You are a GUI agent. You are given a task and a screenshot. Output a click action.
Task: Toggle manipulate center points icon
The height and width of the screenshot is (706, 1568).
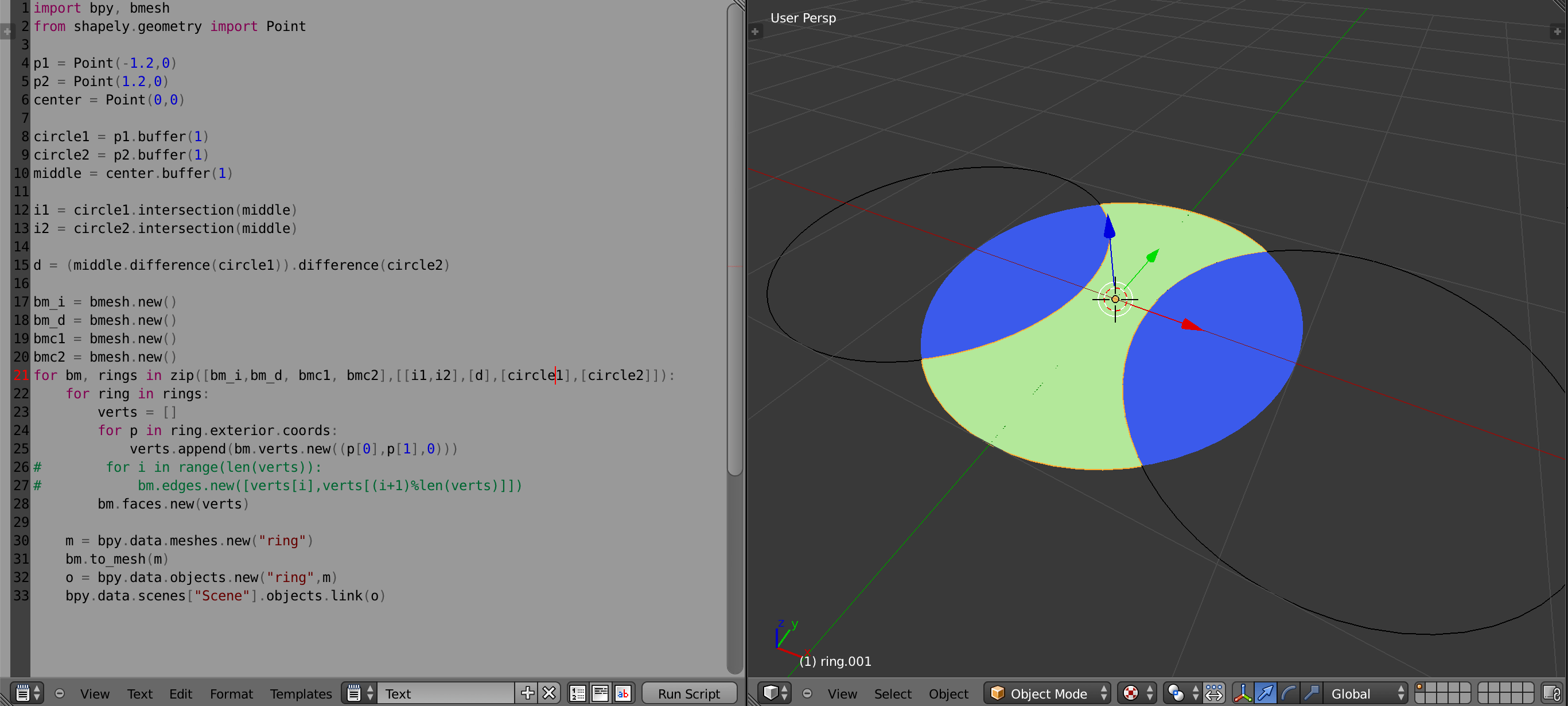point(1214,693)
